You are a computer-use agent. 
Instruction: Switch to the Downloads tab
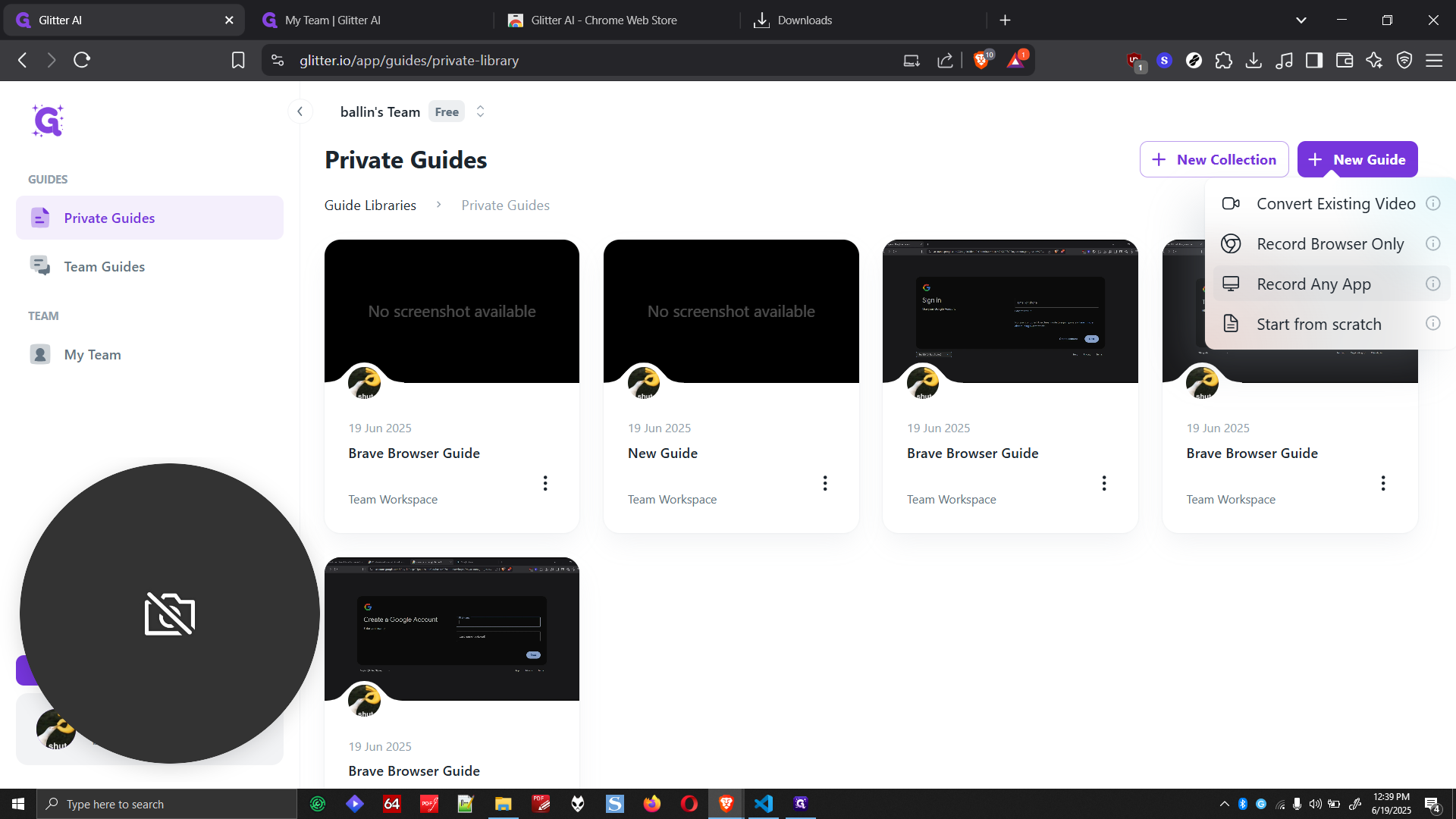click(864, 20)
